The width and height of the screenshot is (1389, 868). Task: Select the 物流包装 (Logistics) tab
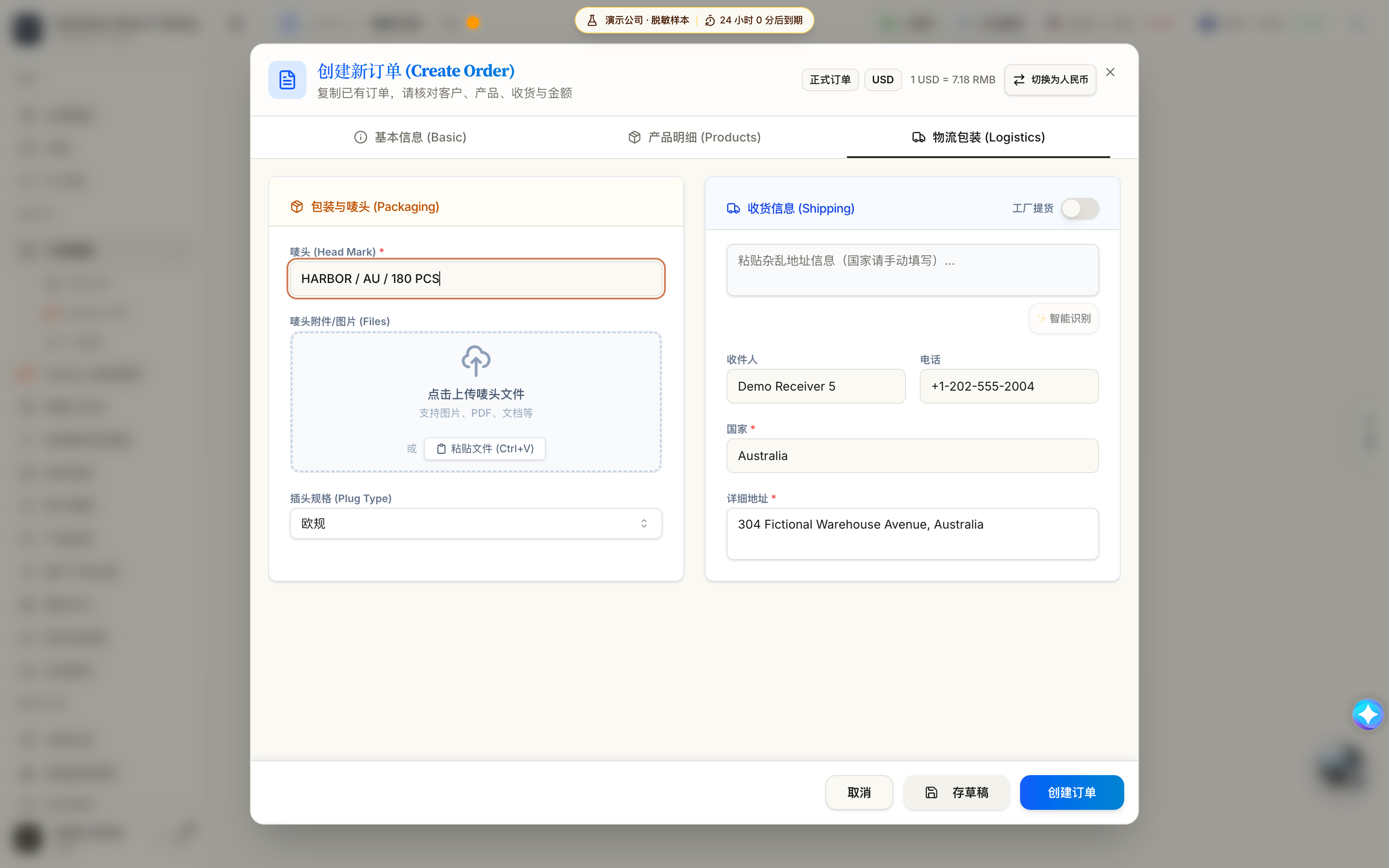click(978, 137)
